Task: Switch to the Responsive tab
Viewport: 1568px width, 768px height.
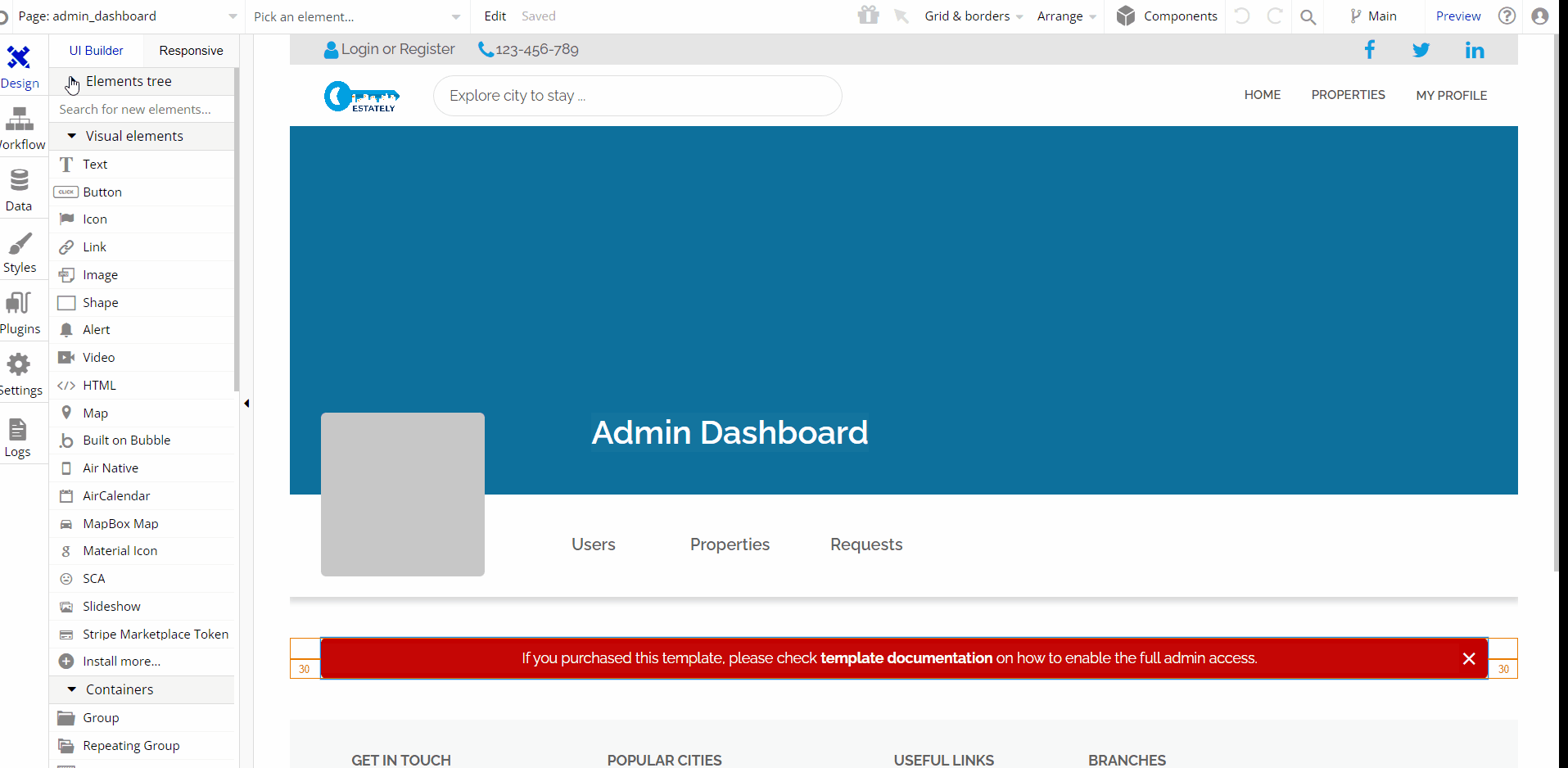Action: pos(191,51)
